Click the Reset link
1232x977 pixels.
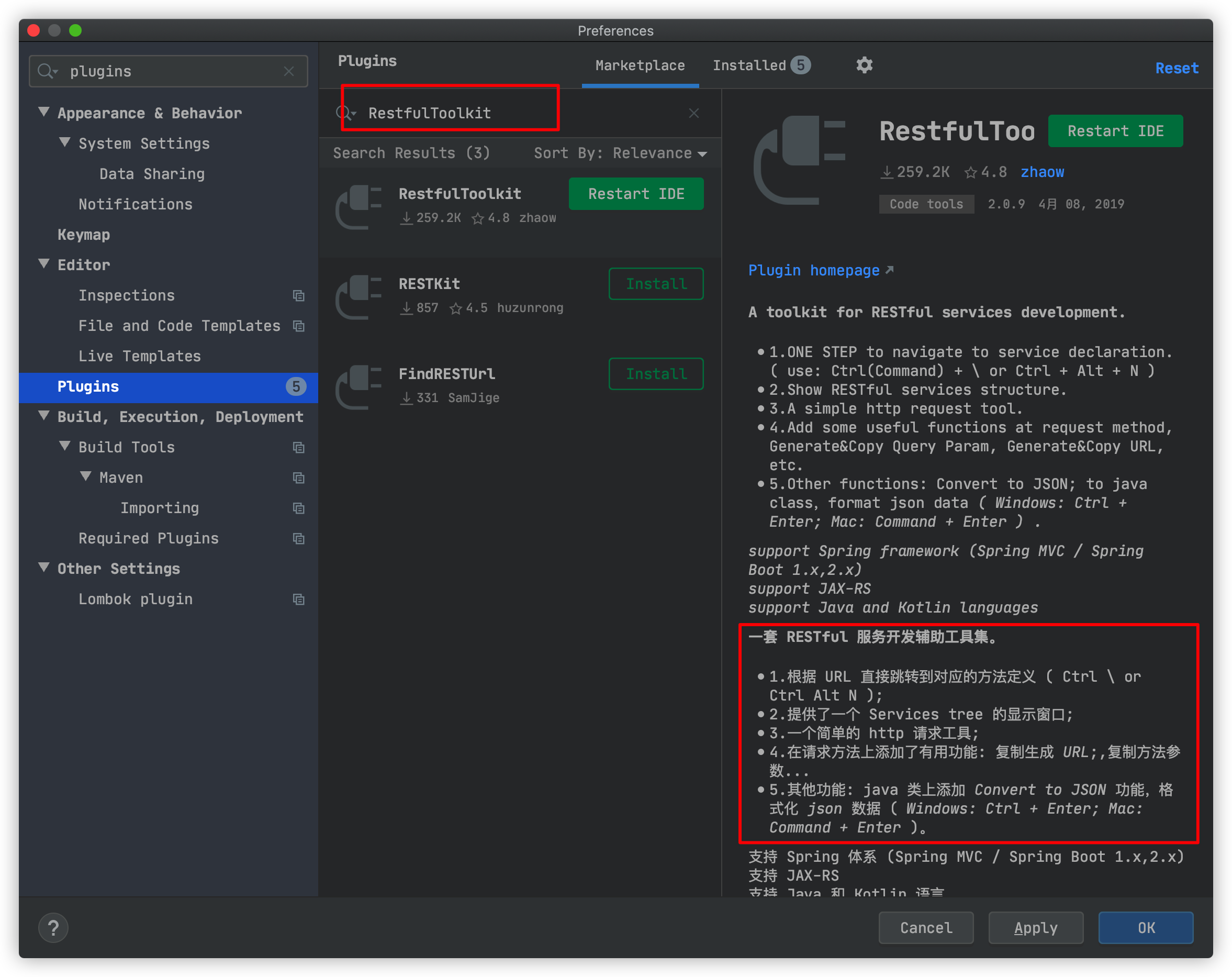(x=1177, y=68)
